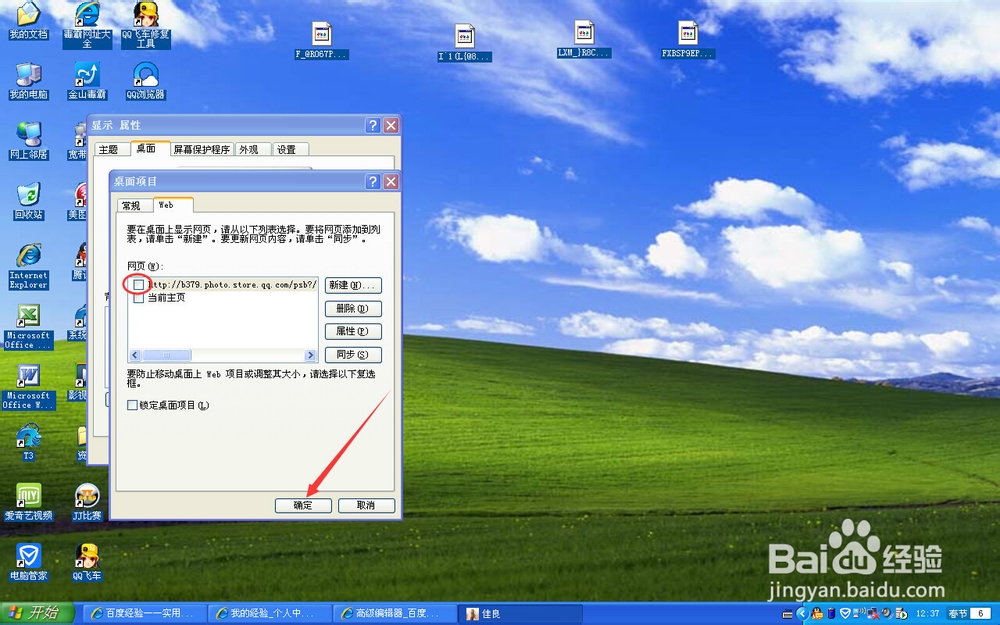
Task: Click the web list scroll left arrow
Action: point(135,355)
